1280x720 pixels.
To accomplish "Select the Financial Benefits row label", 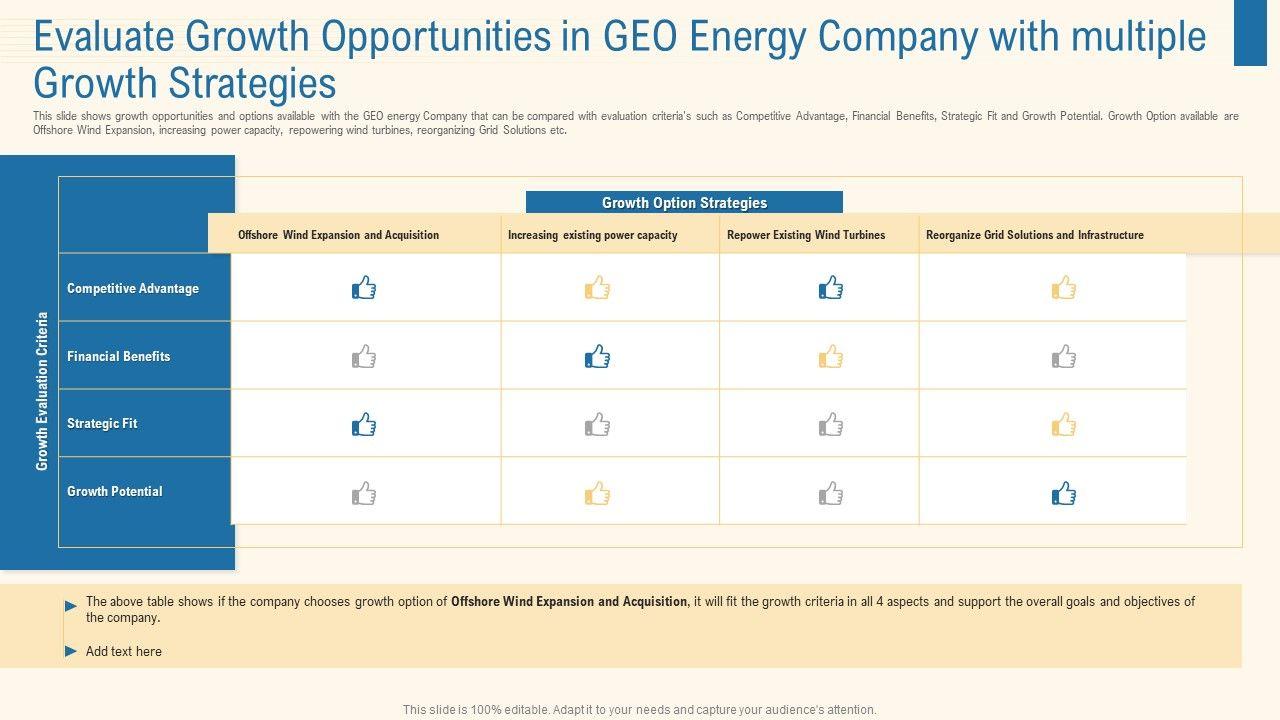I will tap(119, 356).
